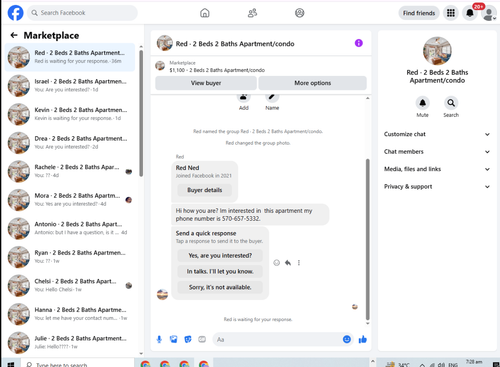
Task: Open Israel conversation in list
Action: point(70,86)
